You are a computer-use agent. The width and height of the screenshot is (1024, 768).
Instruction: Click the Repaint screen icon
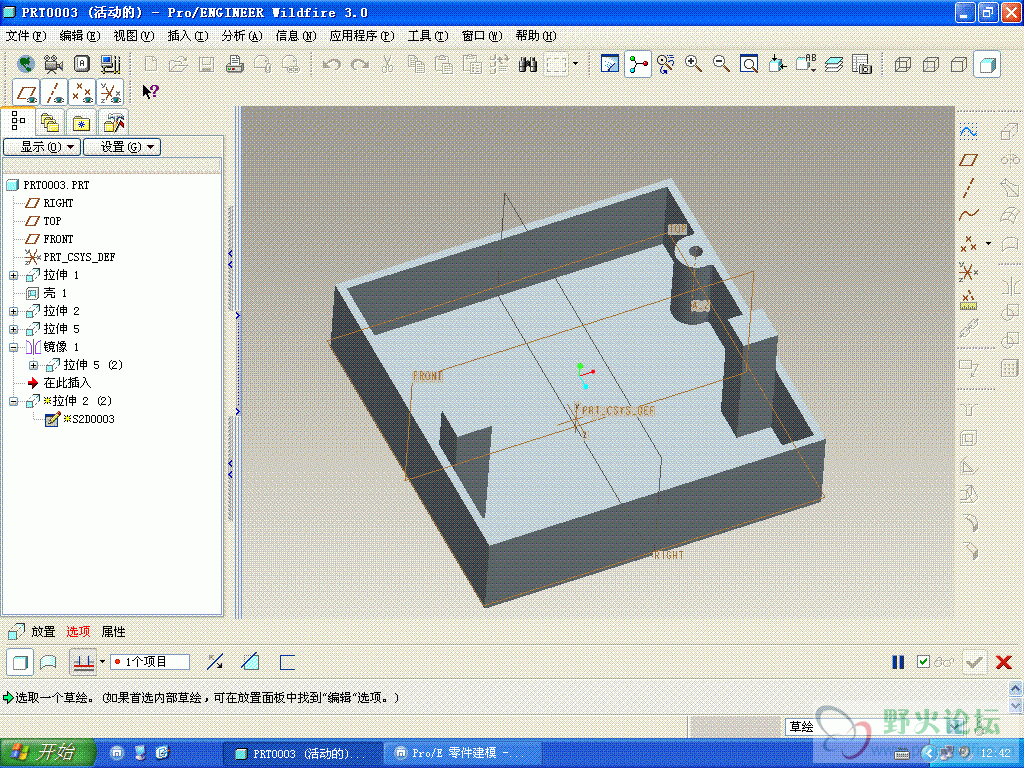click(609, 64)
